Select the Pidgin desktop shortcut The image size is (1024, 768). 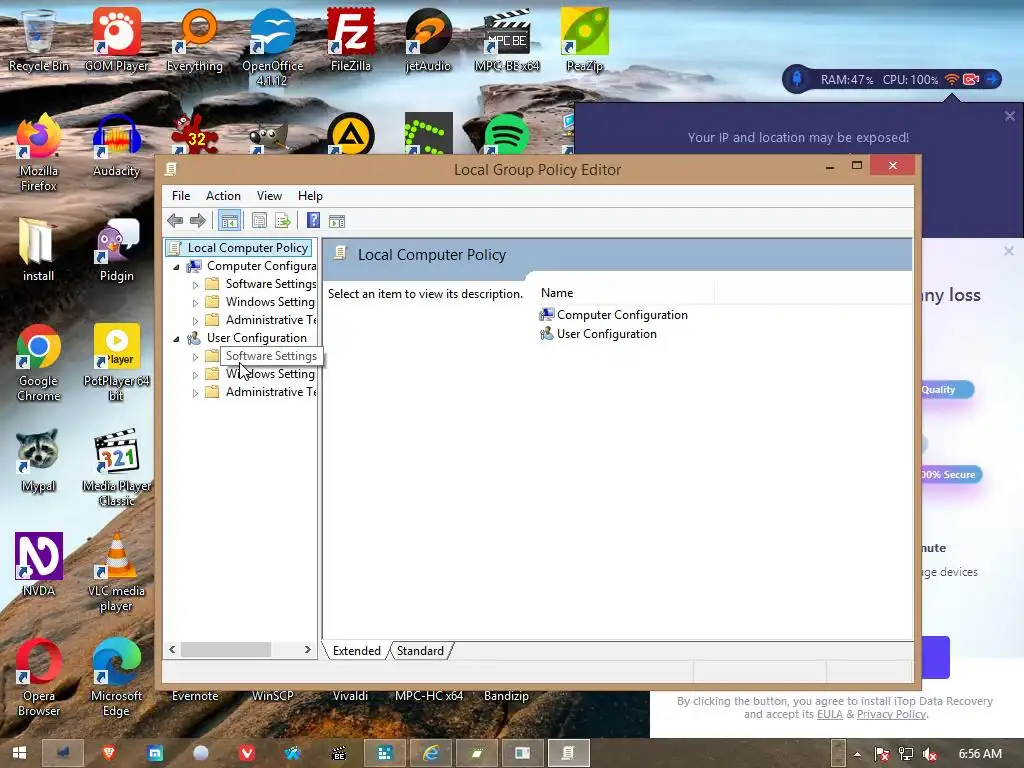(116, 249)
